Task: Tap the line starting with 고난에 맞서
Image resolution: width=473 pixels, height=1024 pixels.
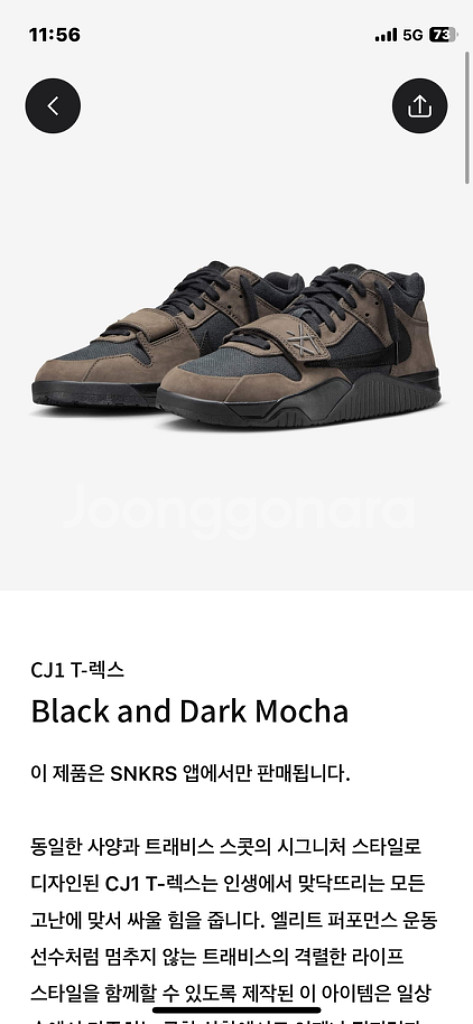Action: point(234,921)
